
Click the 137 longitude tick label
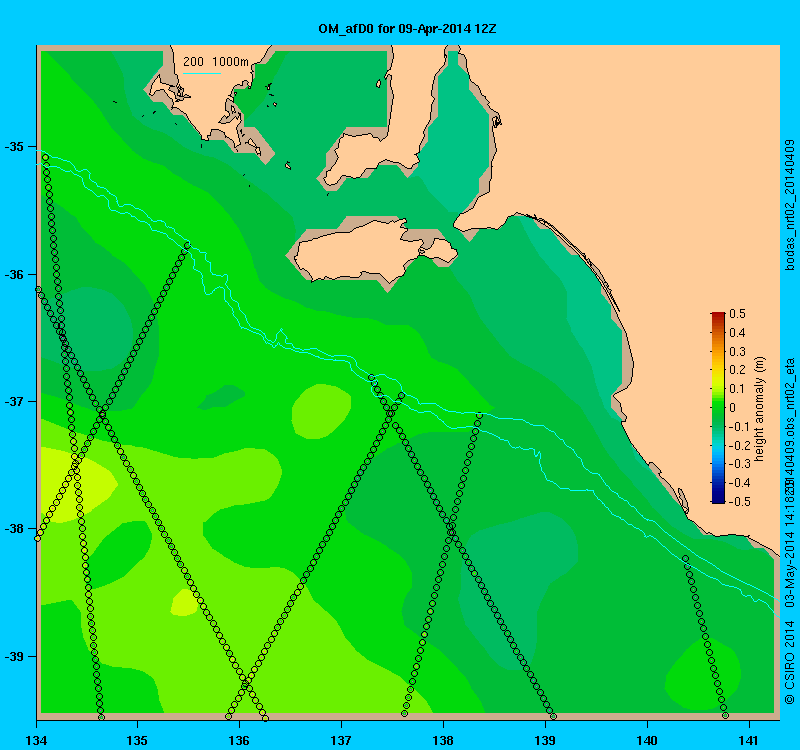tap(341, 740)
